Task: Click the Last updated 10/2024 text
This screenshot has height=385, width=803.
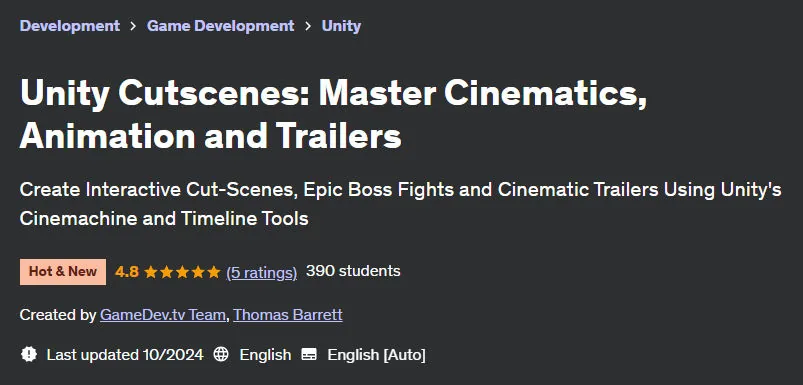Action: (x=125, y=355)
